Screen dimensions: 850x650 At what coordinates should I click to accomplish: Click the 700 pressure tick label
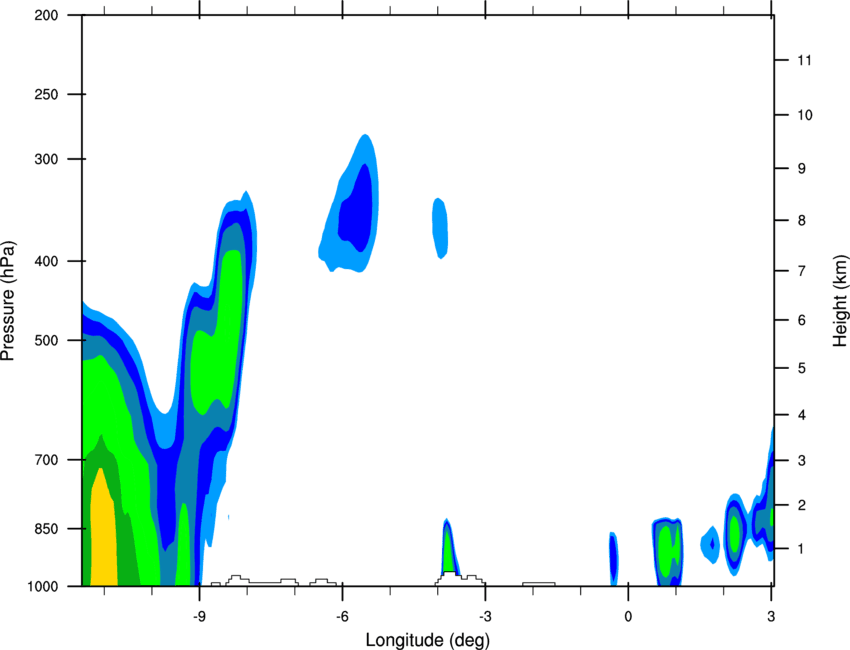point(46,460)
